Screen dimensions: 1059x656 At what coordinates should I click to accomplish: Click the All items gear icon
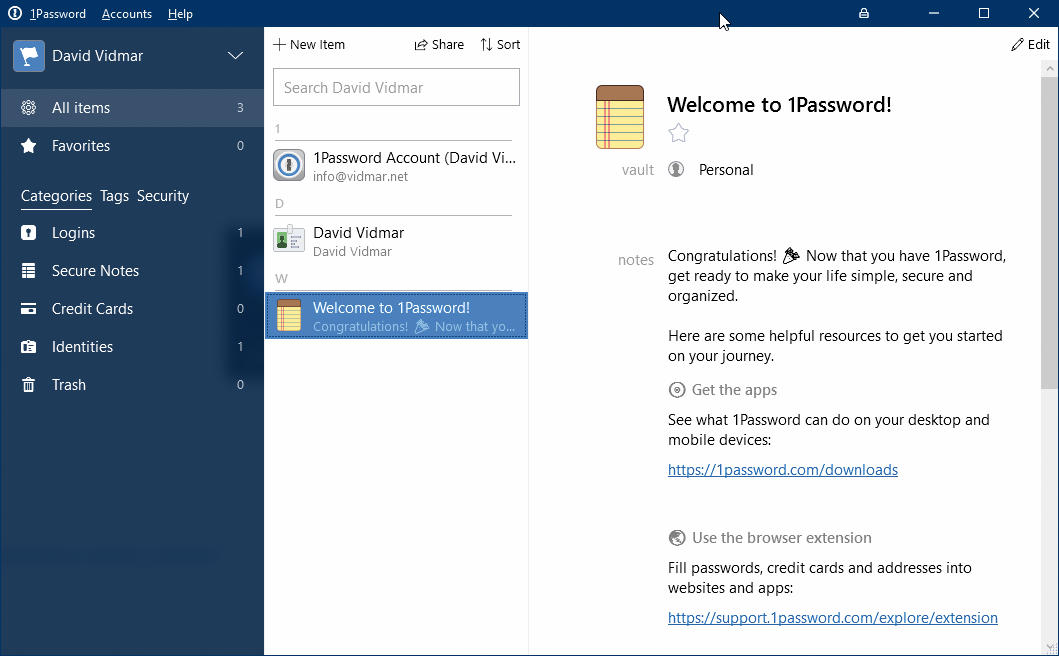[x=28, y=107]
